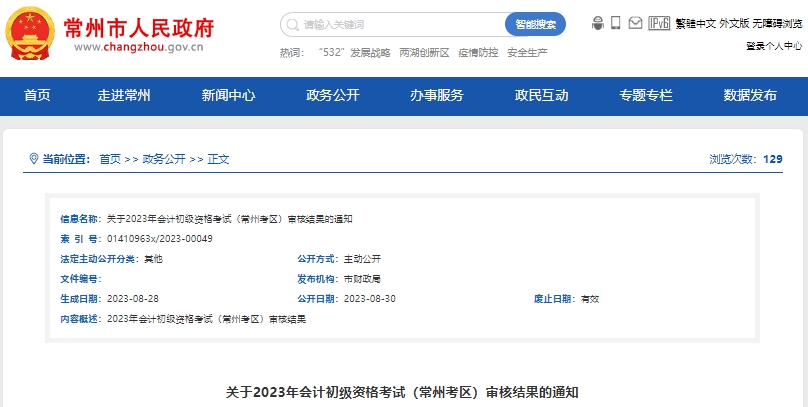The height and width of the screenshot is (407, 808).
Task: Switch to 繁體中文 language version
Action: 695,23
